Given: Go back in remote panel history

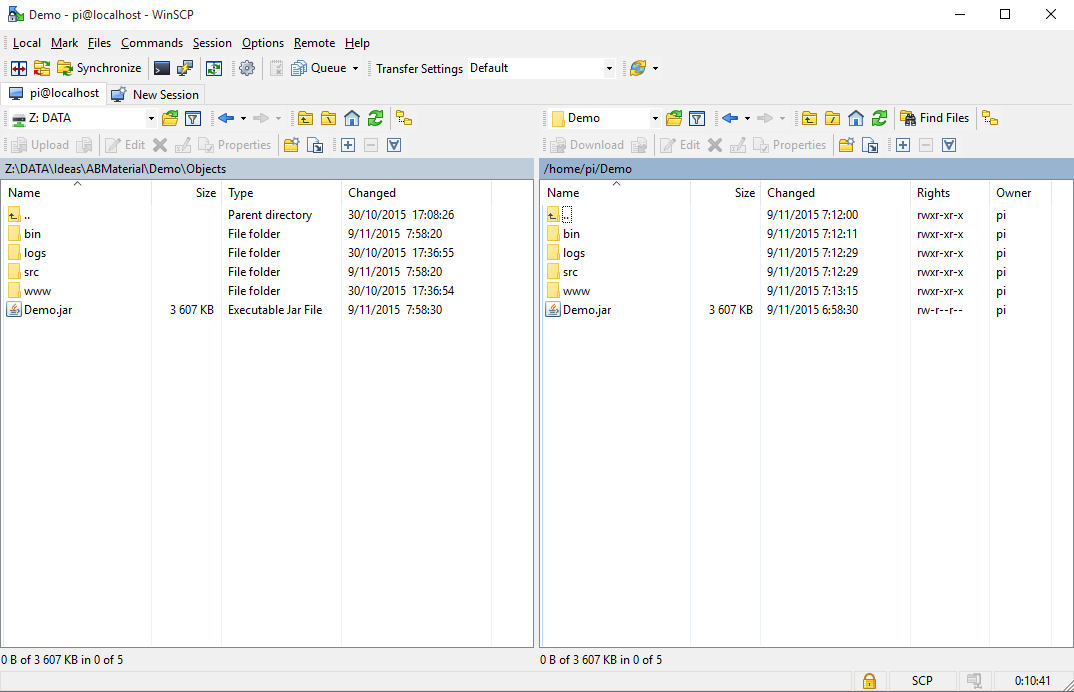Looking at the screenshot, I should 730,119.
